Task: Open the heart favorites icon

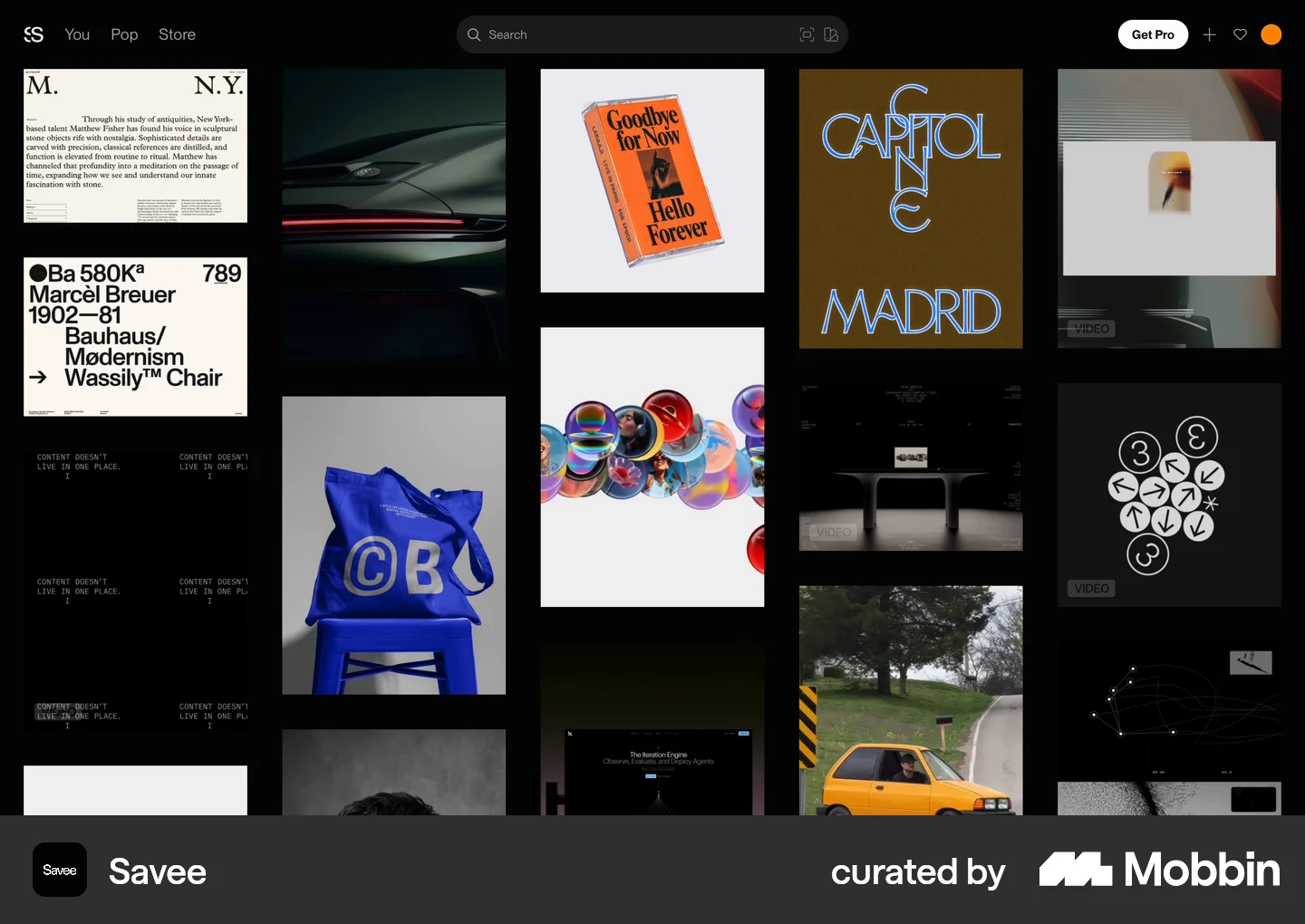Action: click(x=1240, y=34)
